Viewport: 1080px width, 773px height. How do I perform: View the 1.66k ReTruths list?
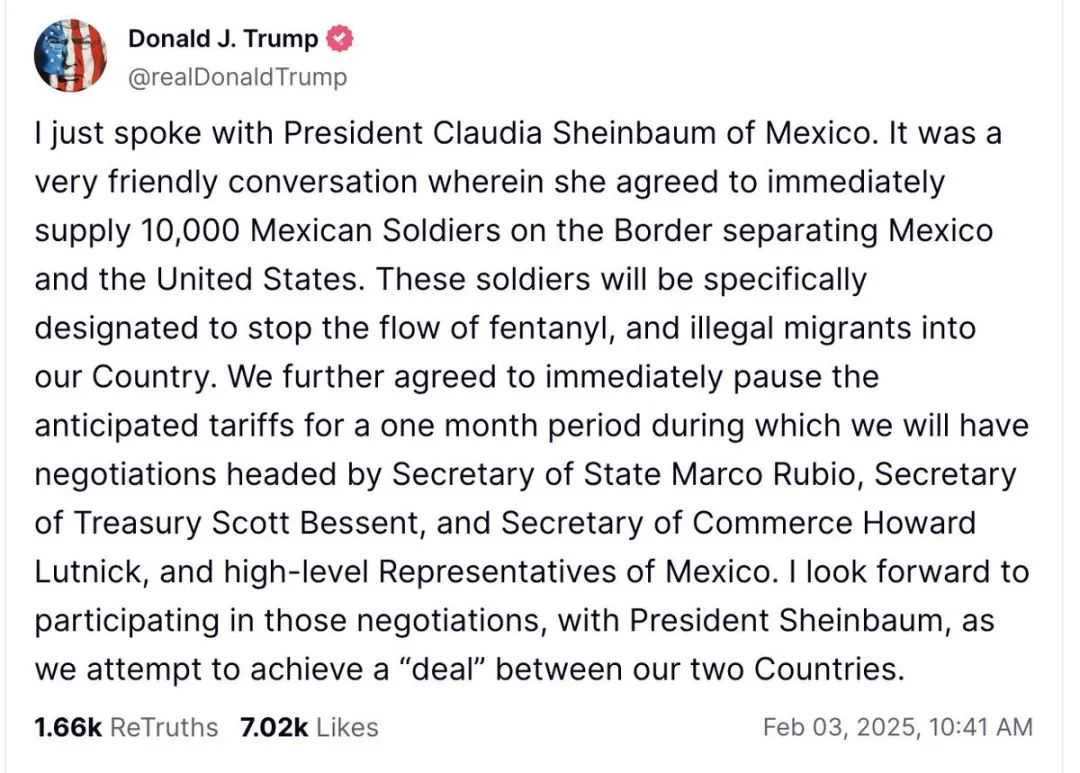pyautogui.click(x=125, y=727)
